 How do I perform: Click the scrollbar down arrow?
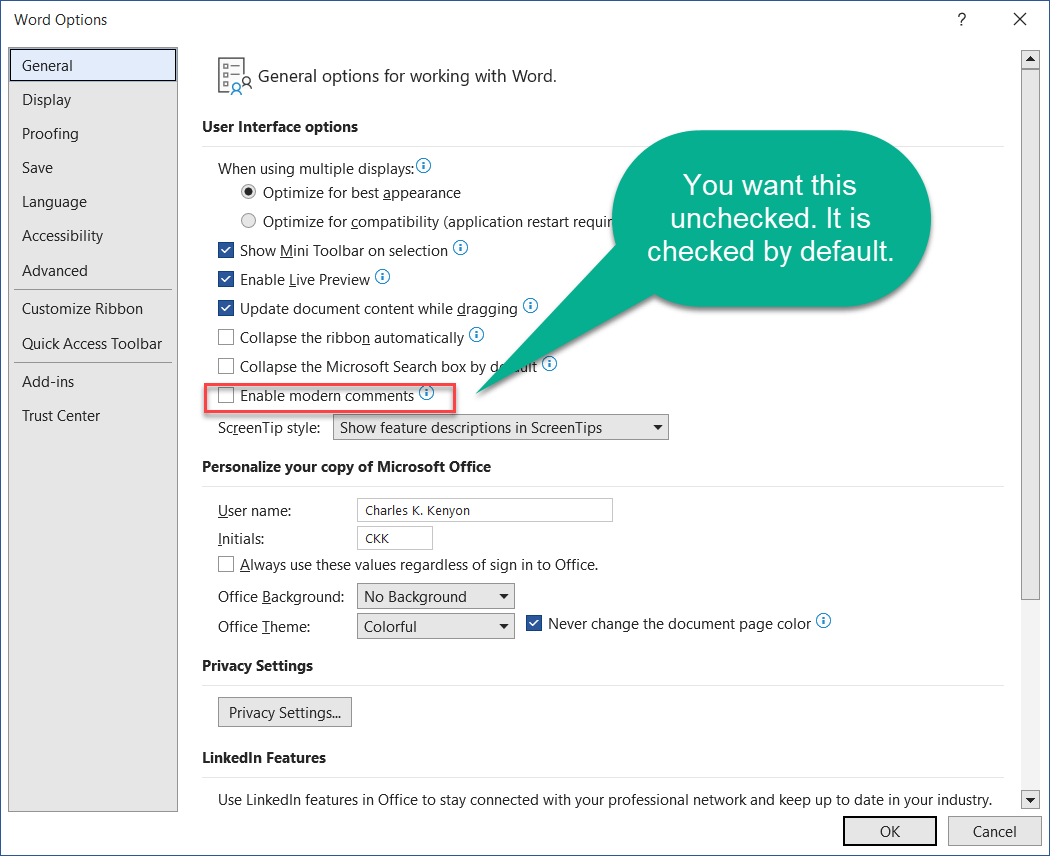click(x=1031, y=799)
